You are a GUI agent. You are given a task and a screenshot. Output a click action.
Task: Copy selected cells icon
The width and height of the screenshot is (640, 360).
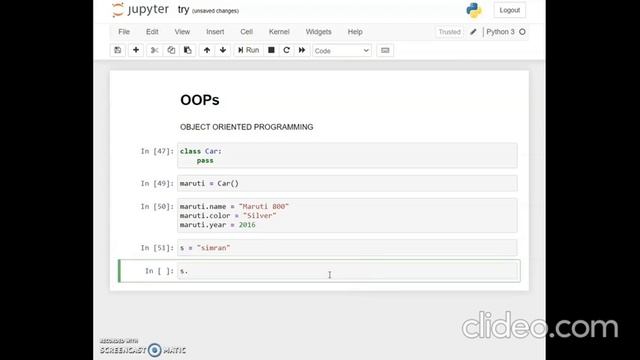(171, 50)
